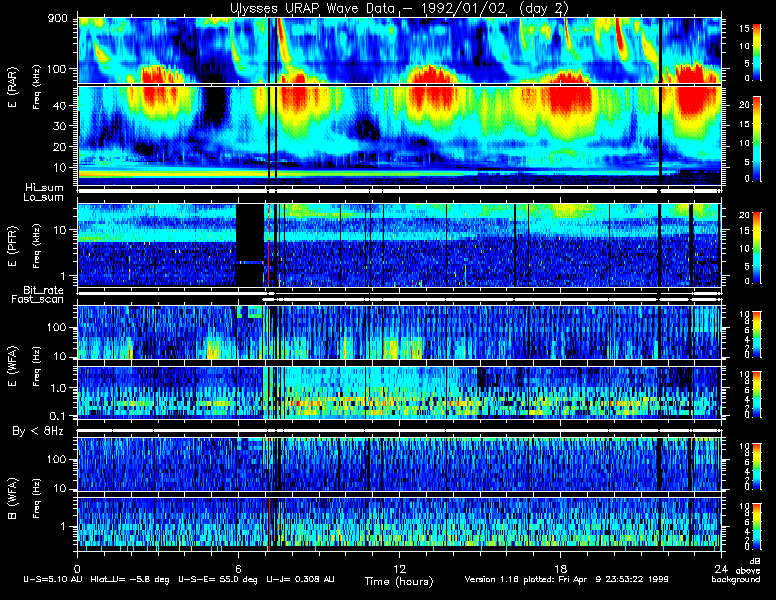Viewport: 776px width, 600px height.
Task: Click the 6 hour tick label
Action: pos(238,568)
